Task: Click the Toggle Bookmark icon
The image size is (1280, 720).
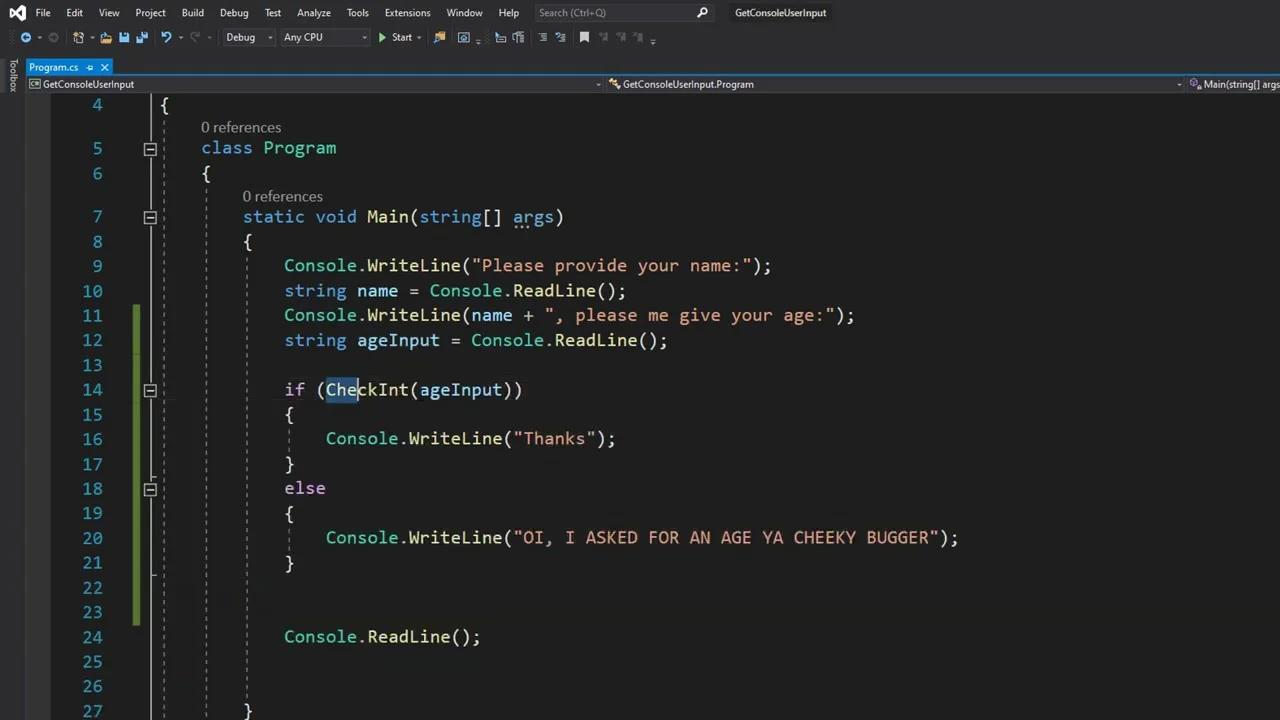Action: 585,37
